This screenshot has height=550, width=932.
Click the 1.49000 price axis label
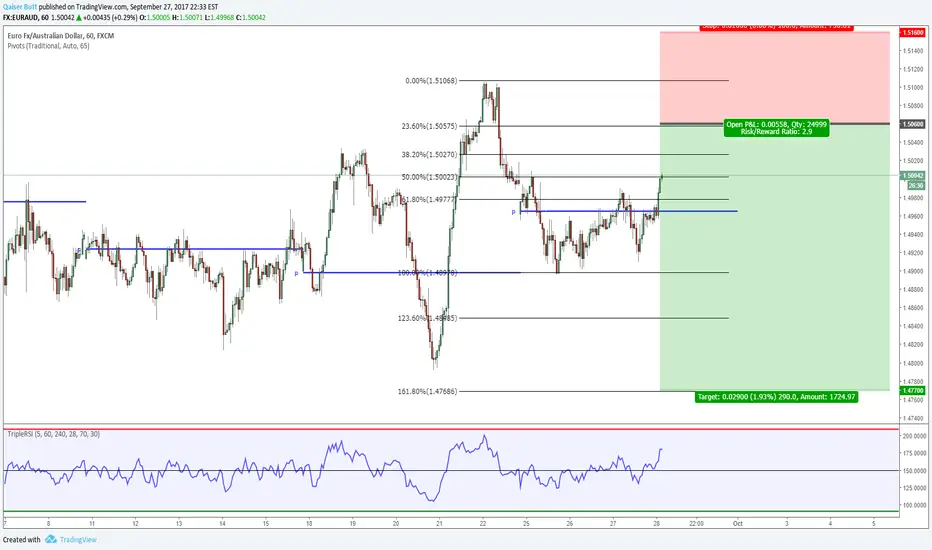click(x=912, y=271)
